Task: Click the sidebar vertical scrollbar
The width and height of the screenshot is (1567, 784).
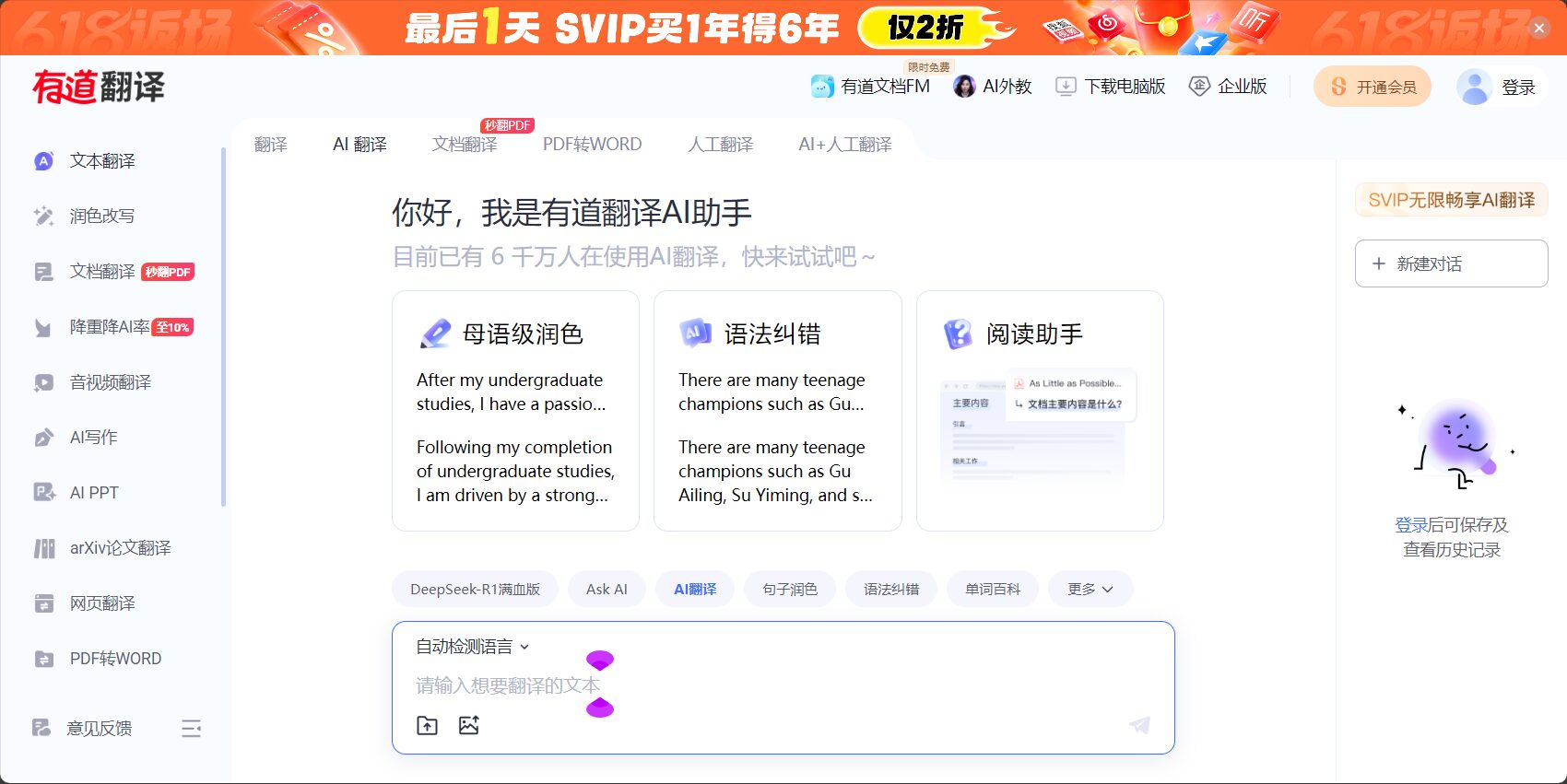Action: click(223, 327)
